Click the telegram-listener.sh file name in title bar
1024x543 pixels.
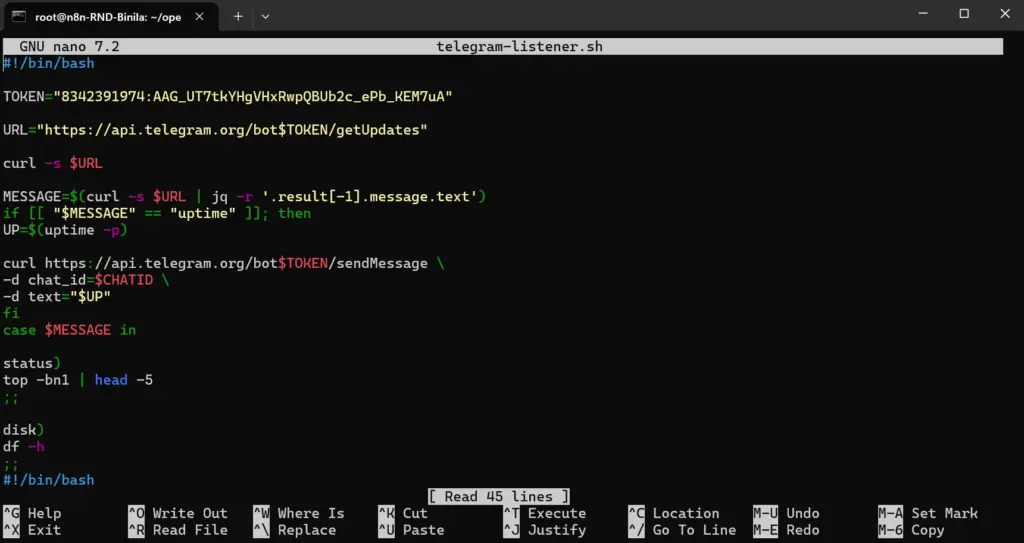[519, 46]
